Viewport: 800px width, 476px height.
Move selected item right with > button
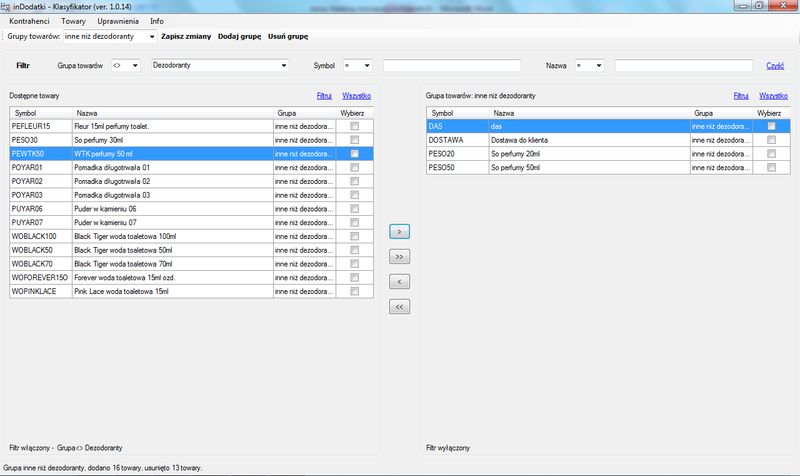click(399, 232)
